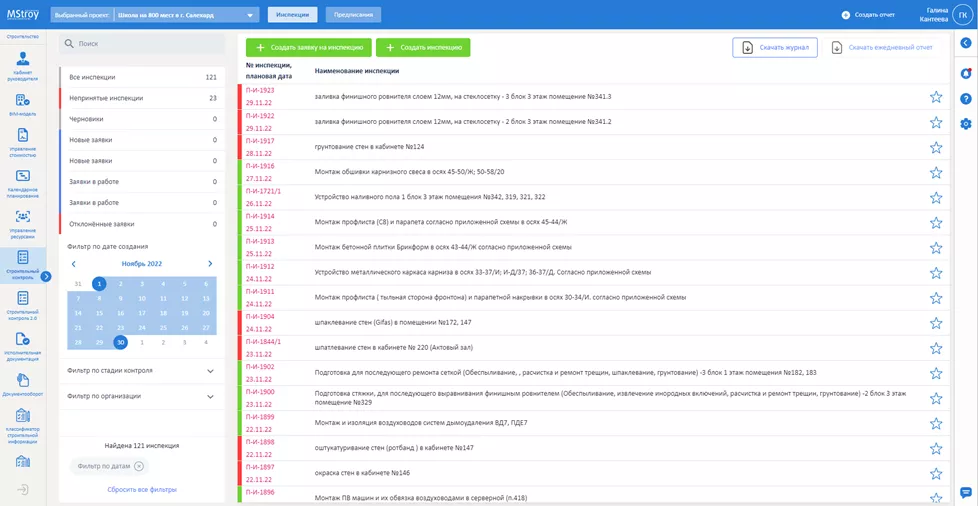Star inspection П-И-1923 as favorite
The width and height of the screenshot is (978, 506).
pyautogui.click(x=936, y=97)
